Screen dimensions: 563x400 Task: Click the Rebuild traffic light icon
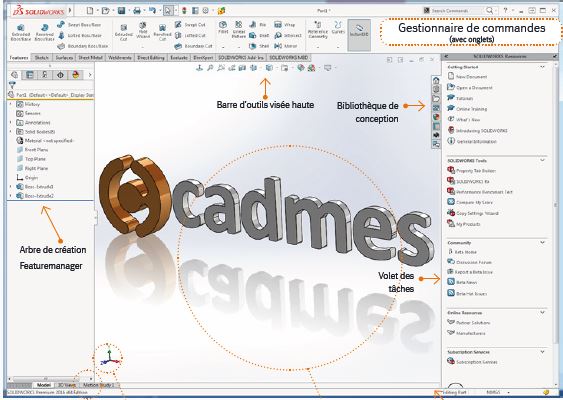pyautogui.click(x=184, y=11)
